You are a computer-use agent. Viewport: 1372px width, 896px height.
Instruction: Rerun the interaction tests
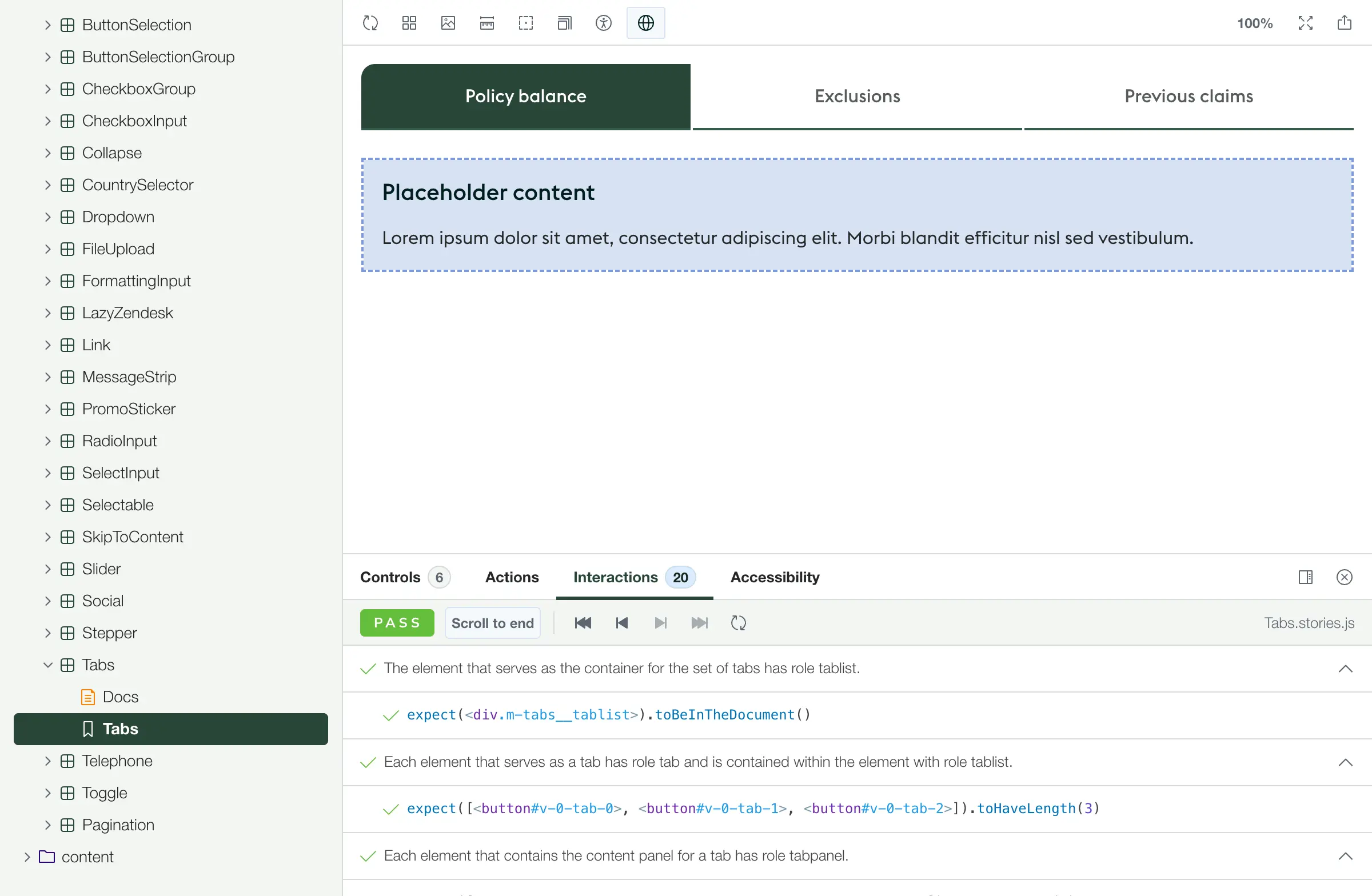[x=739, y=623]
